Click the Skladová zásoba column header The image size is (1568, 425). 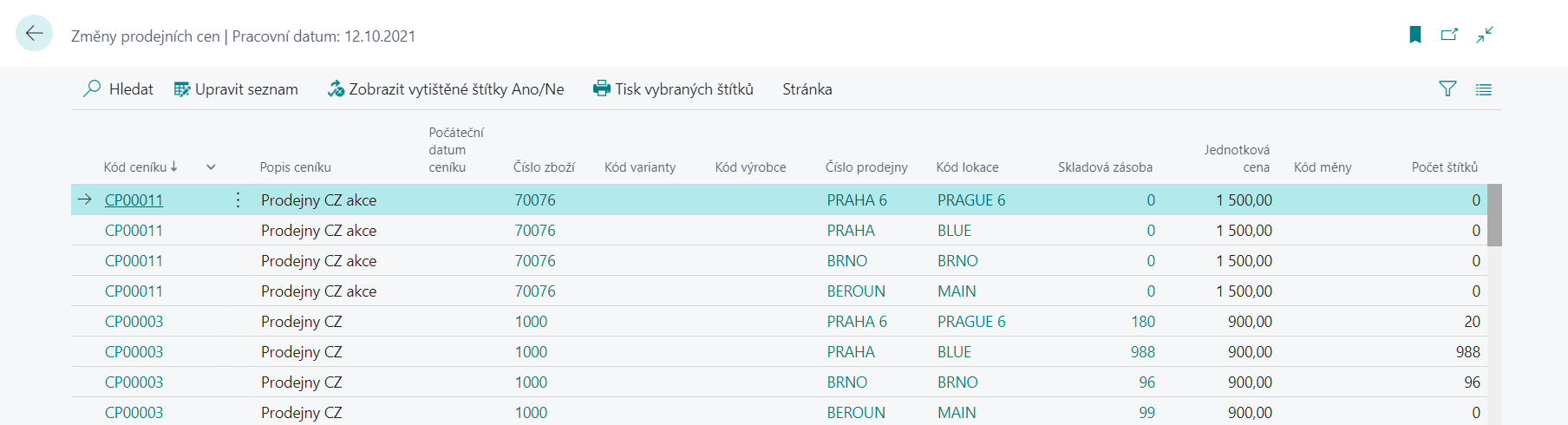(x=1105, y=167)
